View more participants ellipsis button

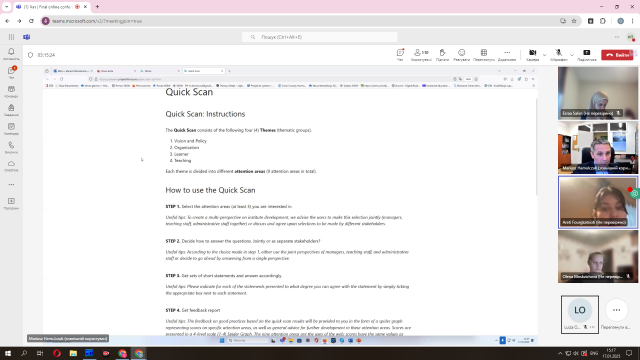(x=616, y=310)
